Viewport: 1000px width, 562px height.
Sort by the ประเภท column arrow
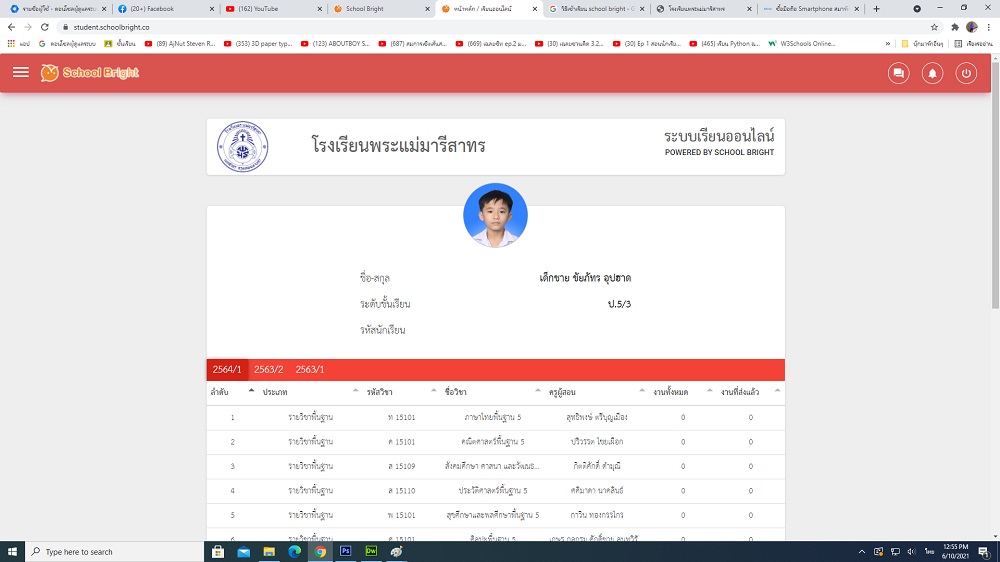(x=355, y=390)
